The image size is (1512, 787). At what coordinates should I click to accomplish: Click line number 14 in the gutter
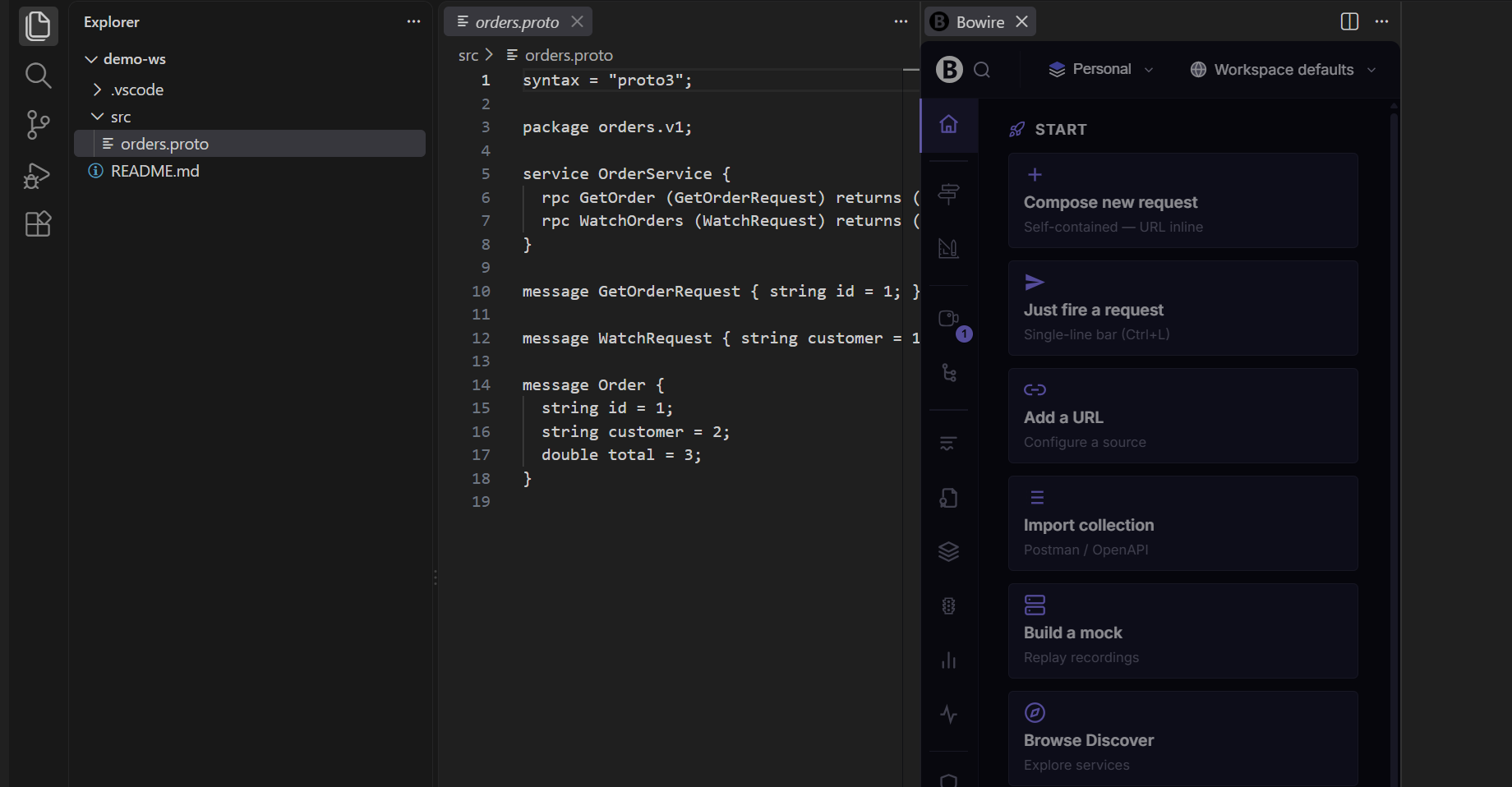coord(482,385)
